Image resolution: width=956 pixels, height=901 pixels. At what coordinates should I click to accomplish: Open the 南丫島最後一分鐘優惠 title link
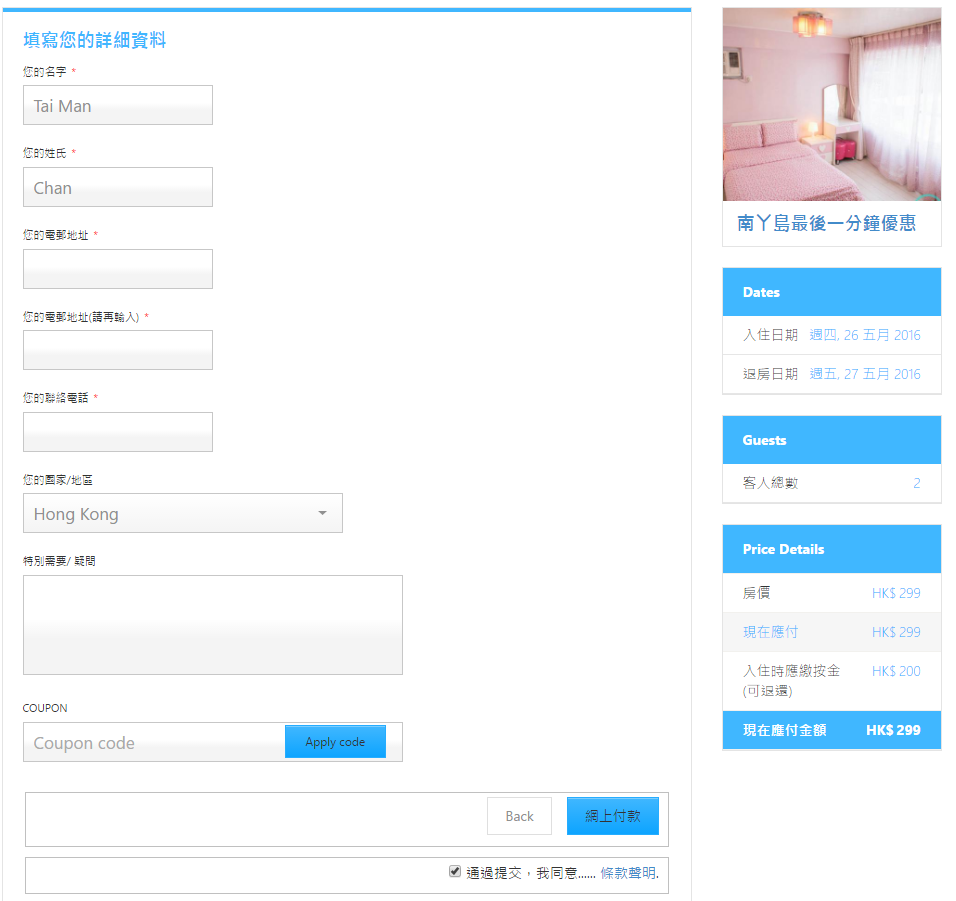click(x=826, y=224)
